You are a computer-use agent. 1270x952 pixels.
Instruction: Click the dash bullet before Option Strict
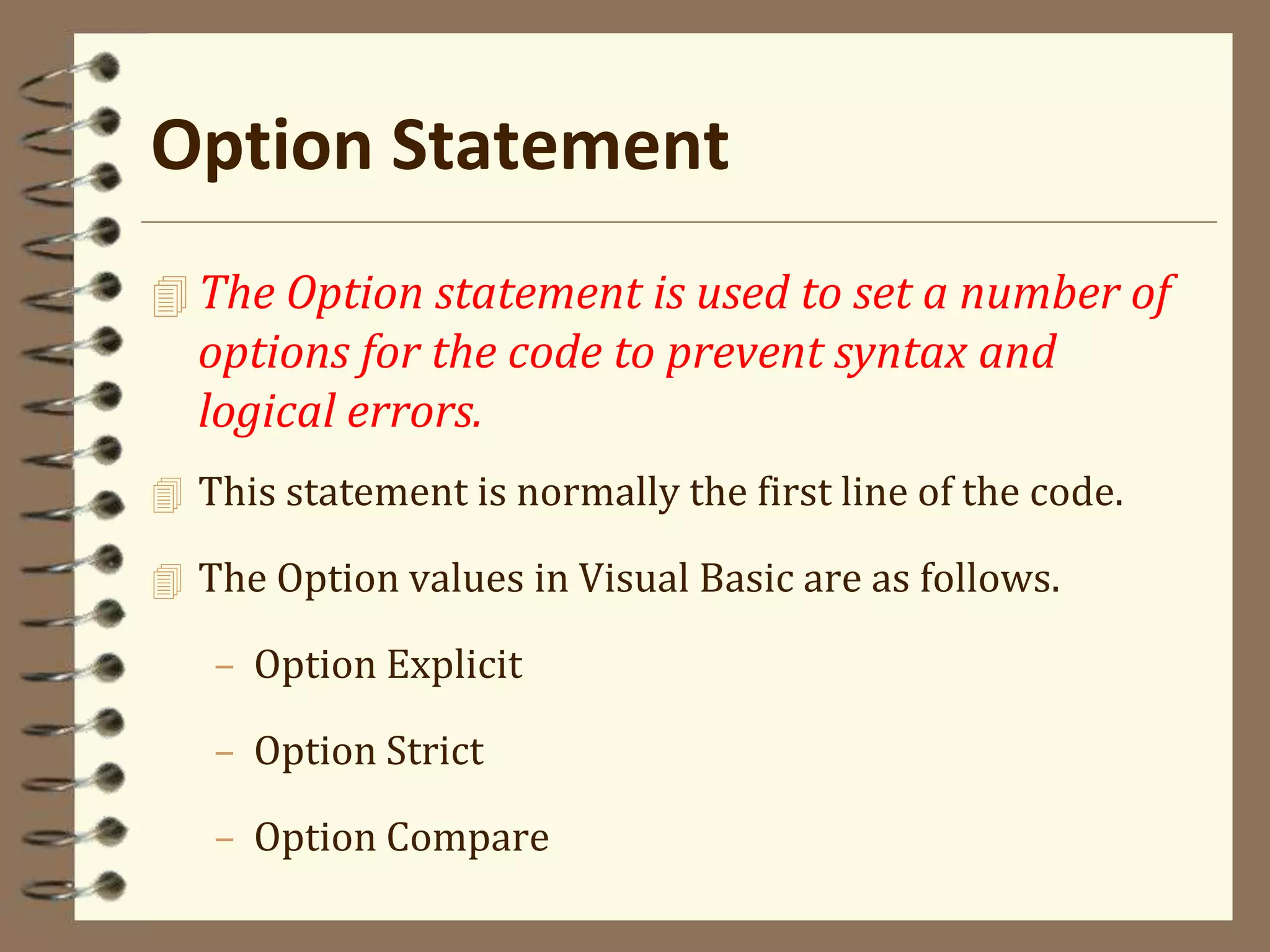click(x=224, y=753)
